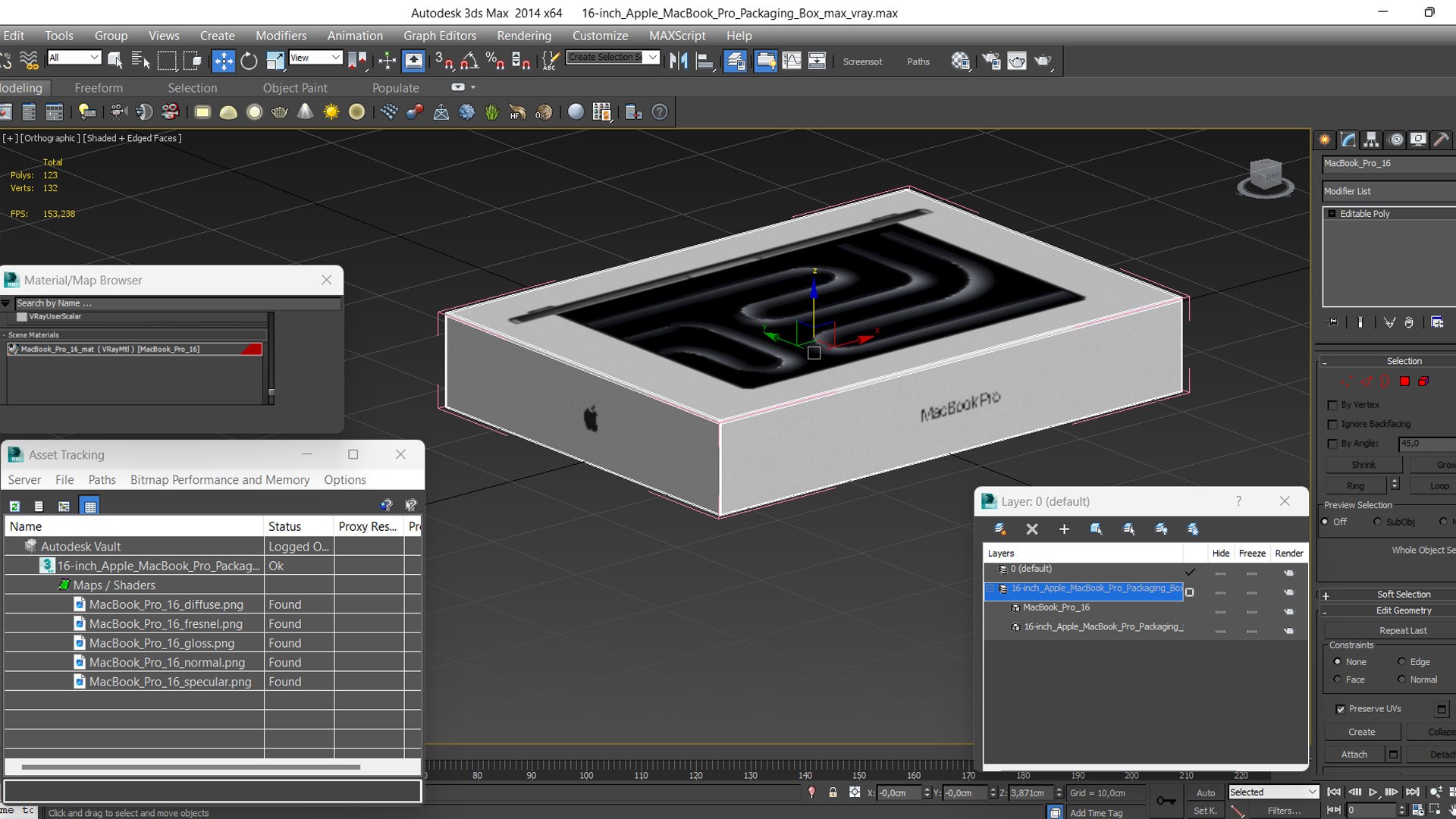Open the Hierarchy panel tab
The width and height of the screenshot is (1456, 819).
click(x=1370, y=140)
